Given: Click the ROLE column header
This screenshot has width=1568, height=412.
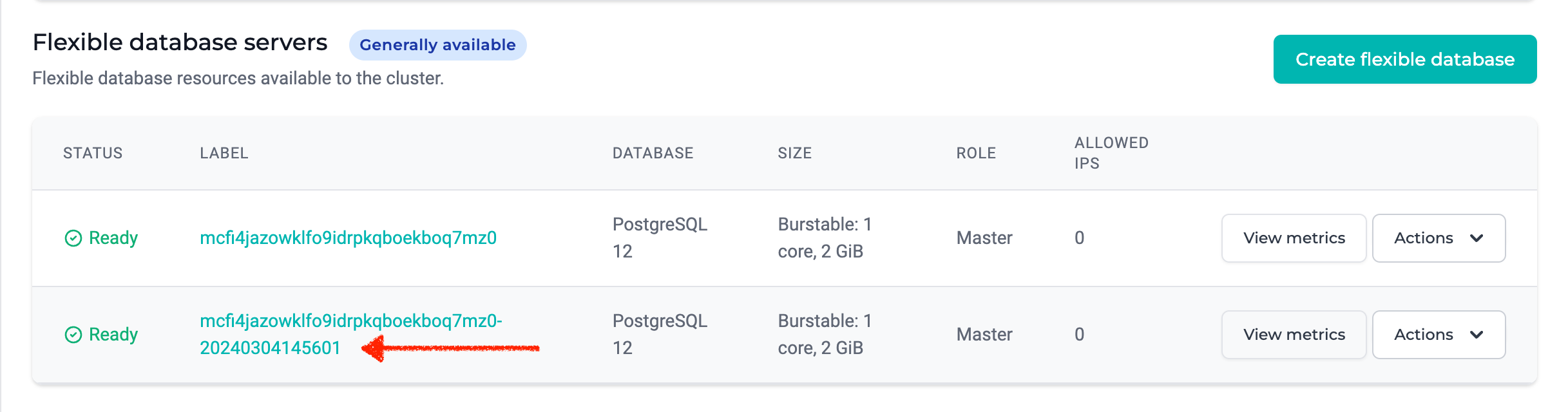Looking at the screenshot, I should coord(976,153).
